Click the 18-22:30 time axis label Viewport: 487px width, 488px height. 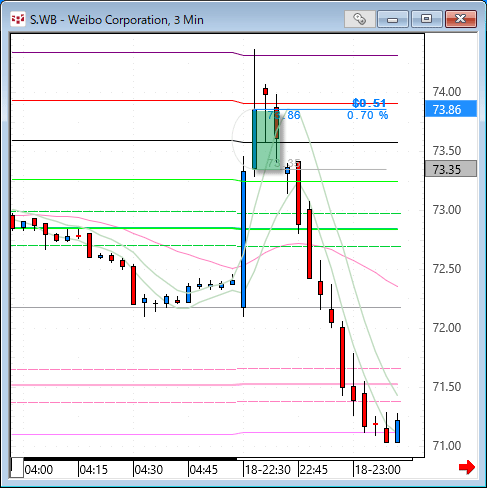[268, 470]
